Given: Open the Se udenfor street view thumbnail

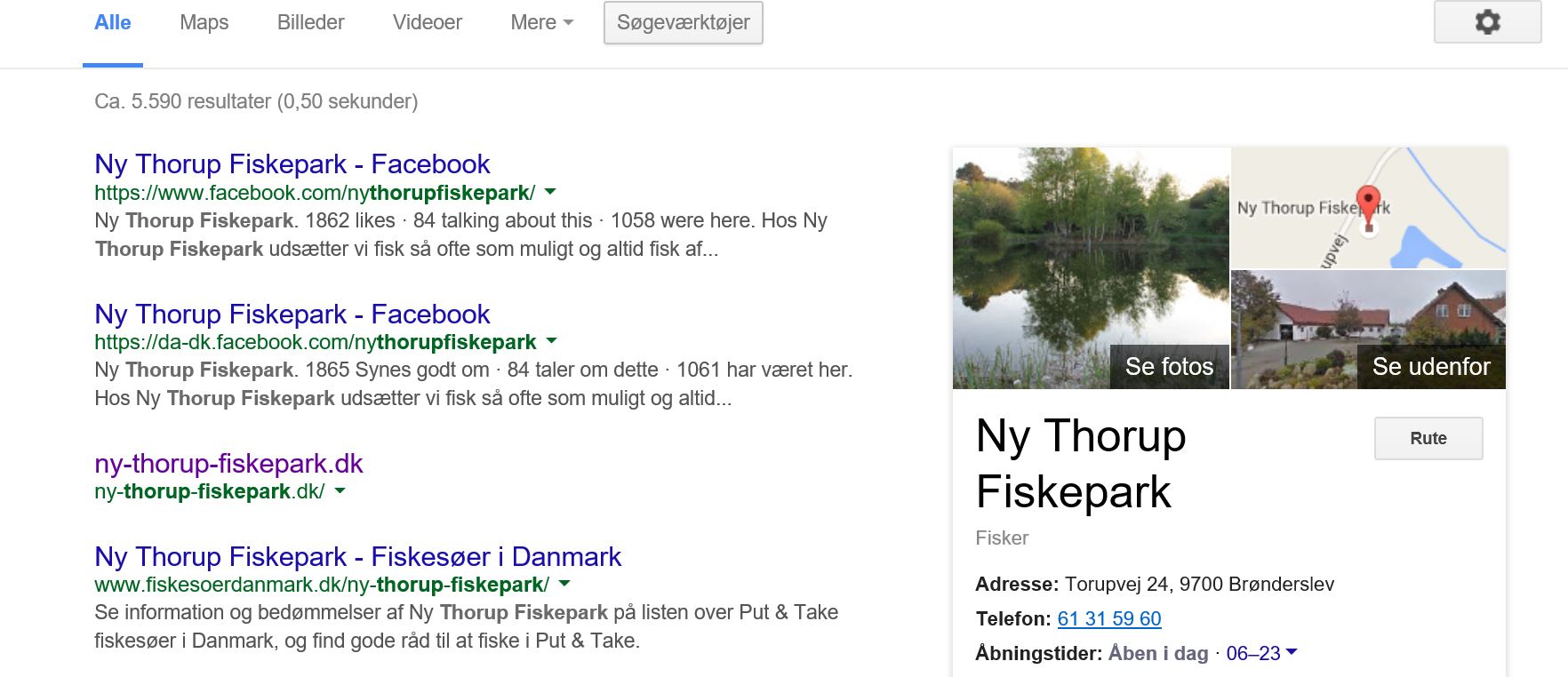Looking at the screenshot, I should pyautogui.click(x=1368, y=330).
